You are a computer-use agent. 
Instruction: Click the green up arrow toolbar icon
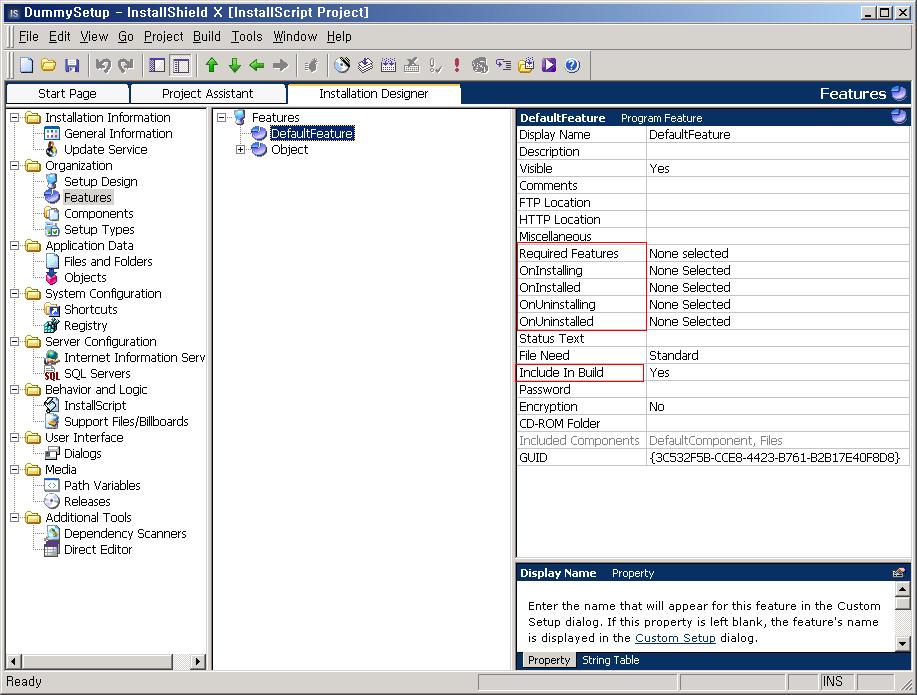coord(212,65)
